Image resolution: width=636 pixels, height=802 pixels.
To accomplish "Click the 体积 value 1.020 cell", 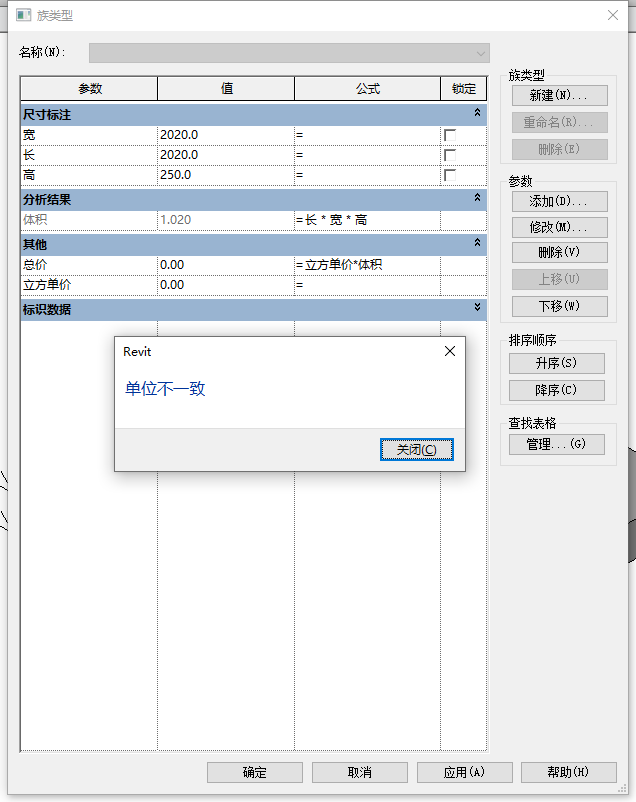I will [226, 220].
